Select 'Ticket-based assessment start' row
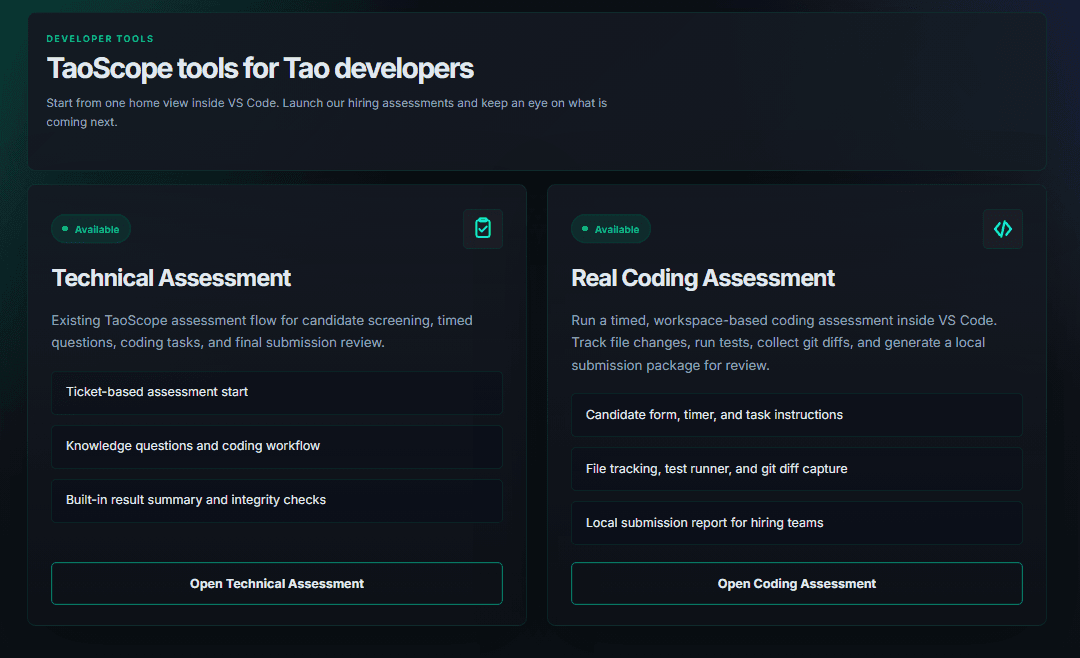This screenshot has height=658, width=1080. [277, 393]
